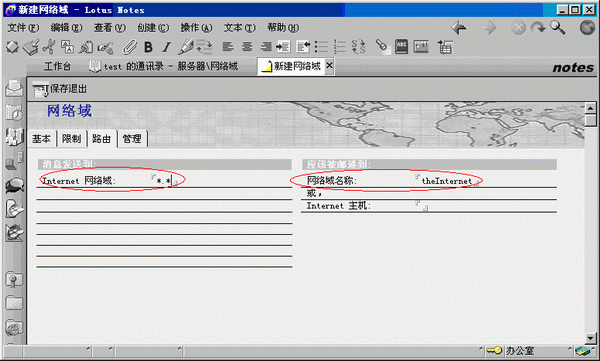Screen dimensions: 600x361
Task: Close the 新建网络域 tab
Action: [329, 66]
